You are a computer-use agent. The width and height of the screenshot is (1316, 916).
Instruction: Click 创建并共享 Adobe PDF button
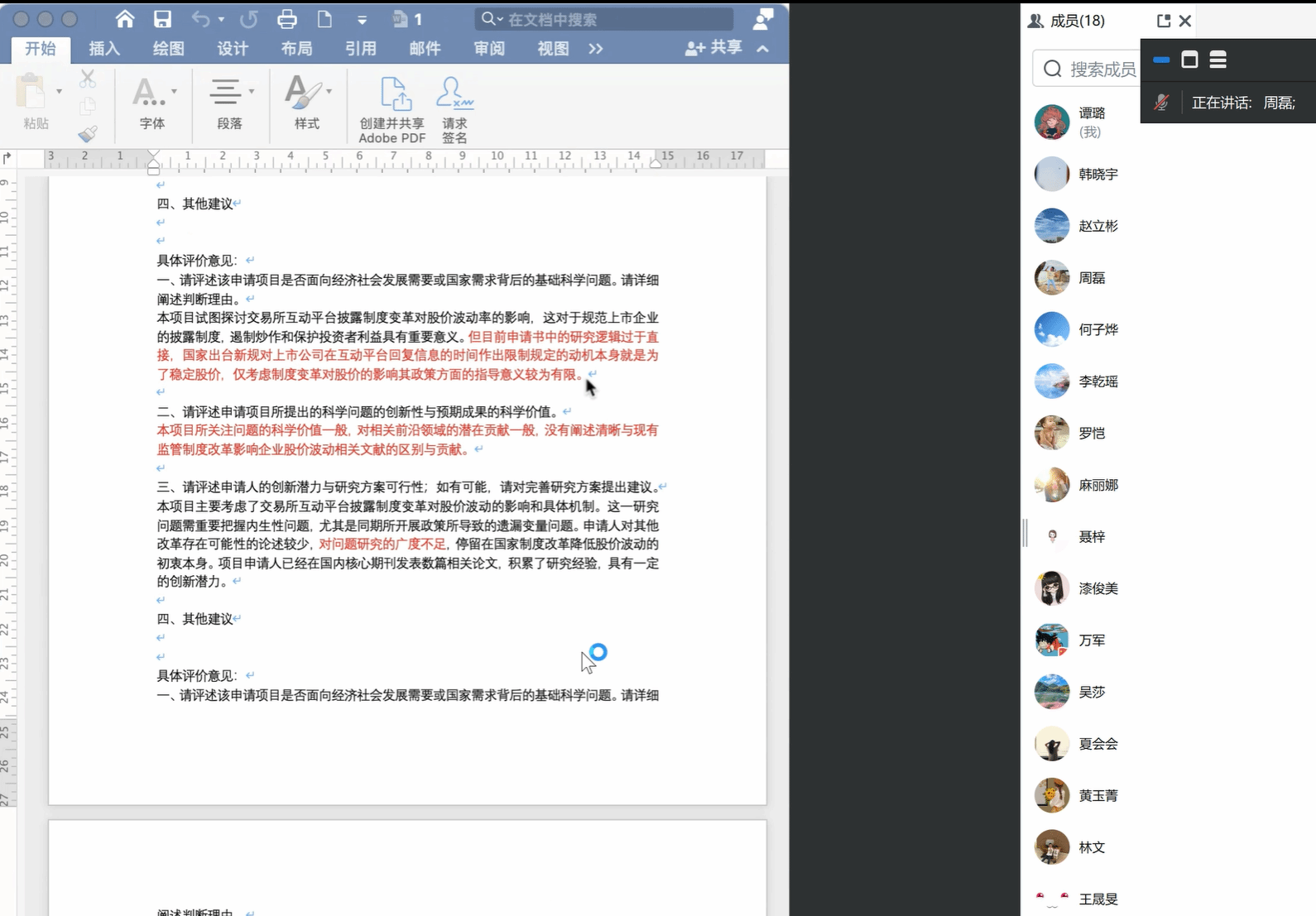coord(392,109)
